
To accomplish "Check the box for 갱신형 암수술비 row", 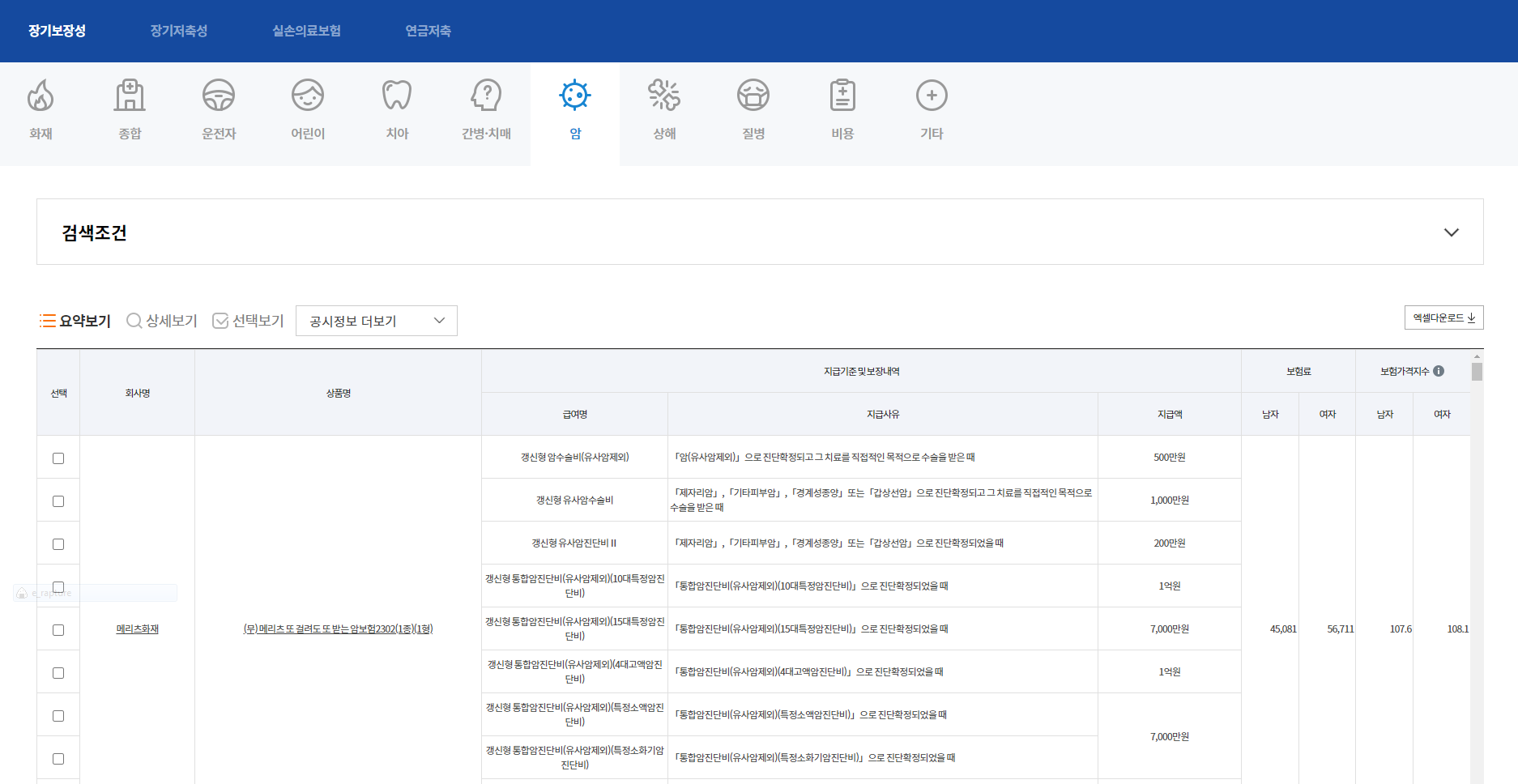I will 58,458.
